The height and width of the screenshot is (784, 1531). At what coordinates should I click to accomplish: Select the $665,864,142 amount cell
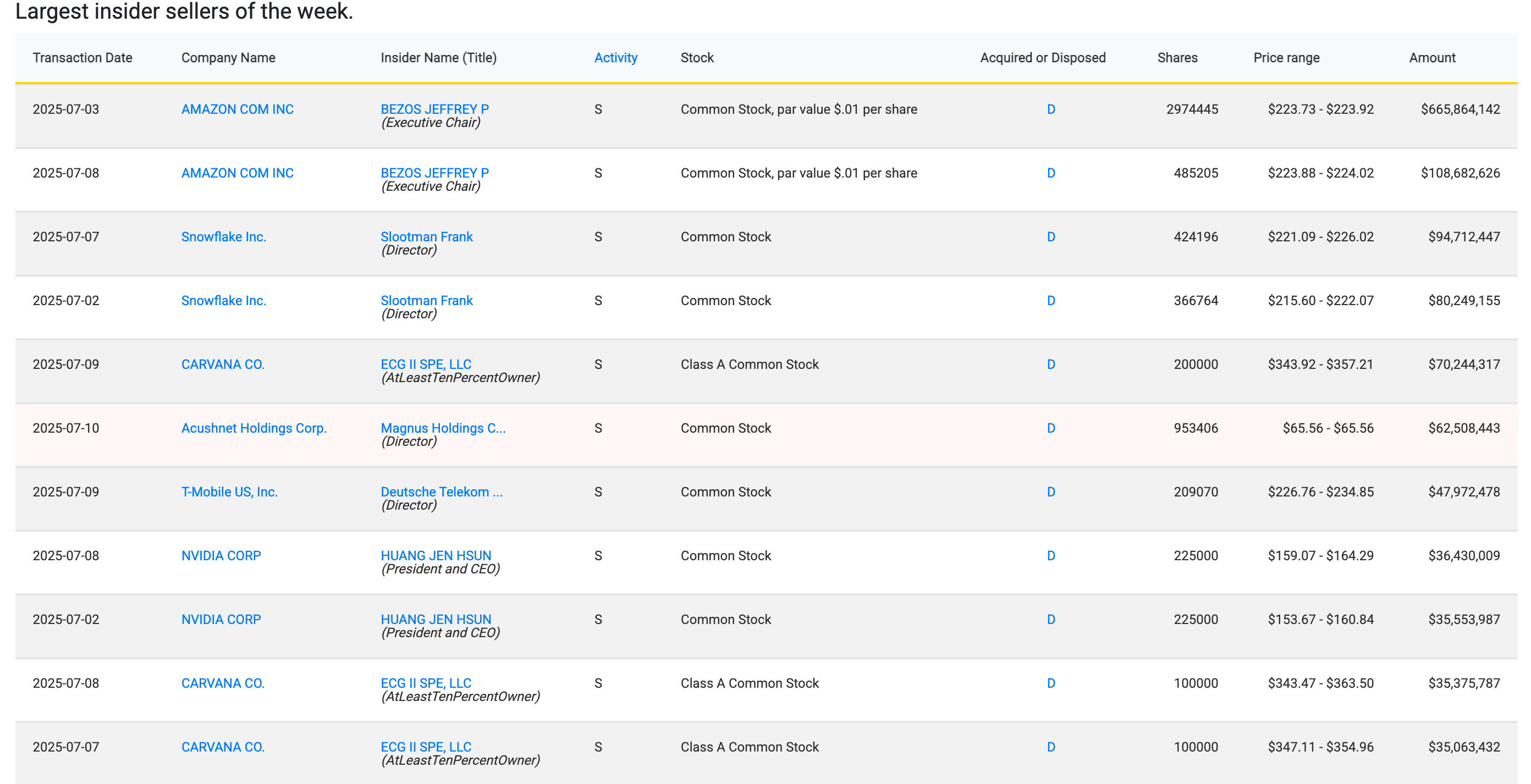pyautogui.click(x=1460, y=109)
